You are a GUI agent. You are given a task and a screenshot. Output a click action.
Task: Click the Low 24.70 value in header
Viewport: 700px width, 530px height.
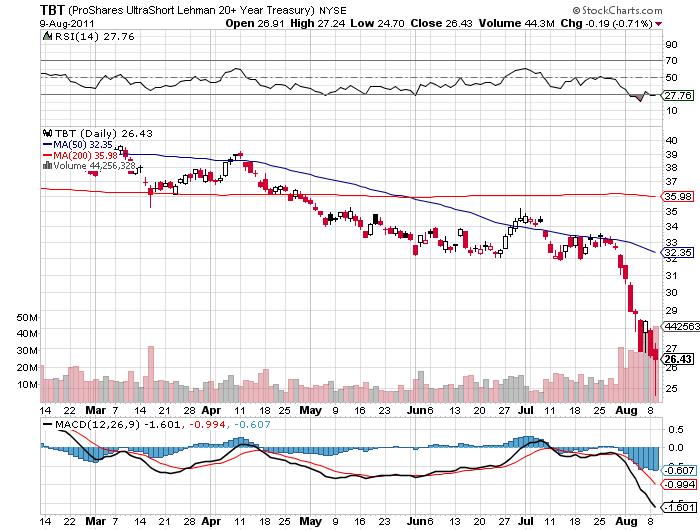377,23
